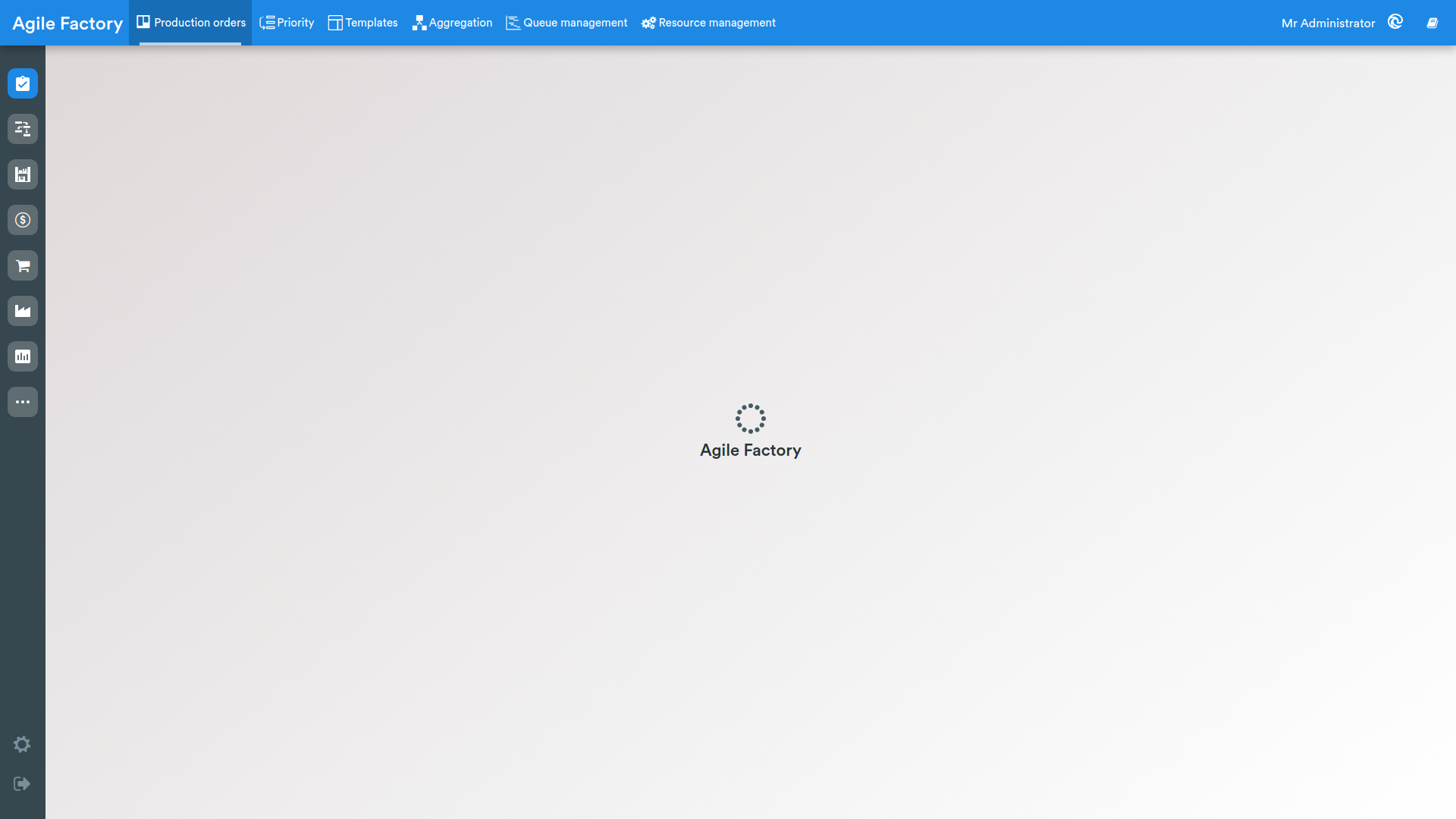Image resolution: width=1456 pixels, height=819 pixels.
Task: Open the shopping cart sidebar icon
Action: [x=23, y=265]
